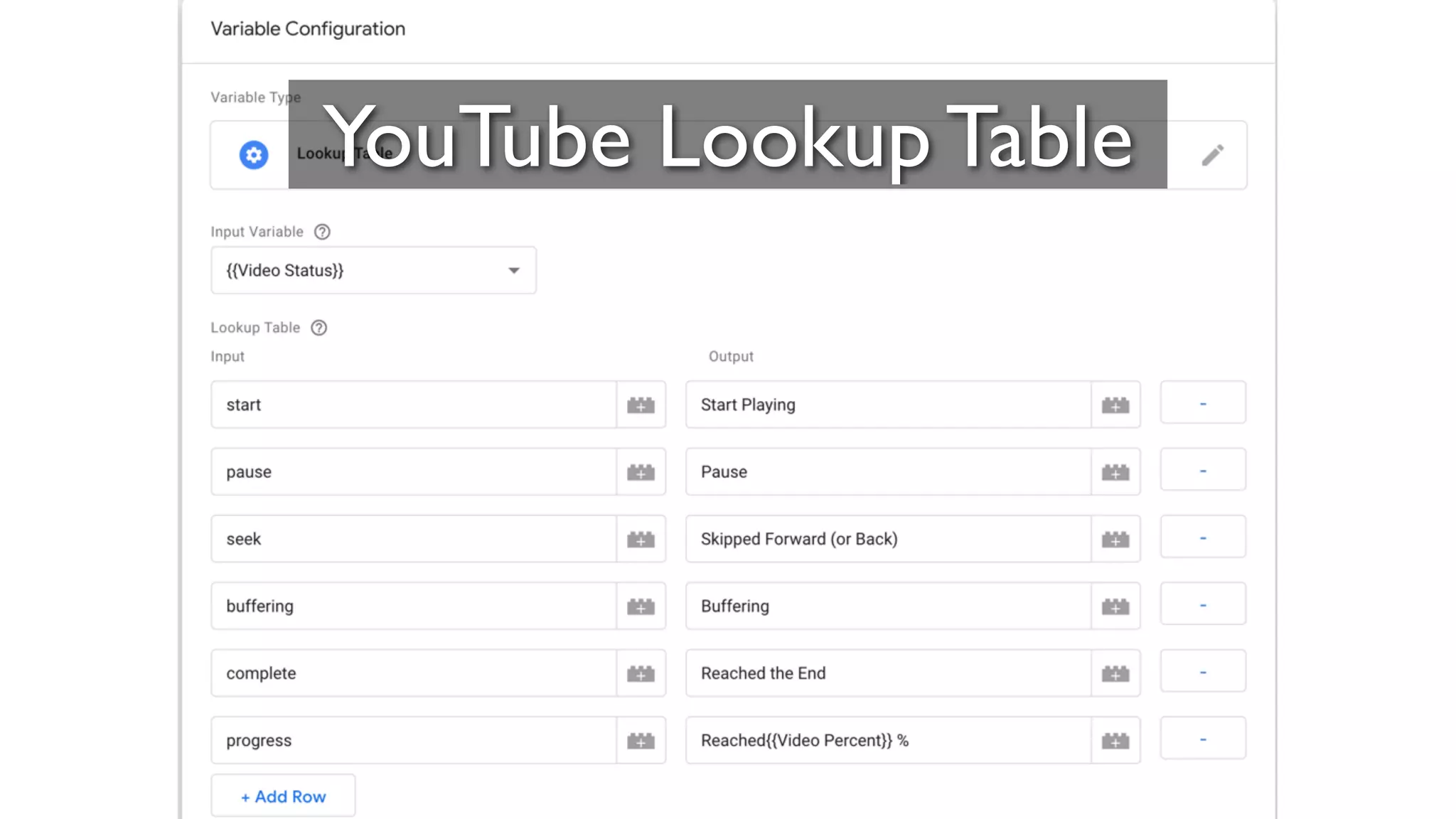Edit the 'Pause' output field
1456x819 pixels.
tap(889, 472)
